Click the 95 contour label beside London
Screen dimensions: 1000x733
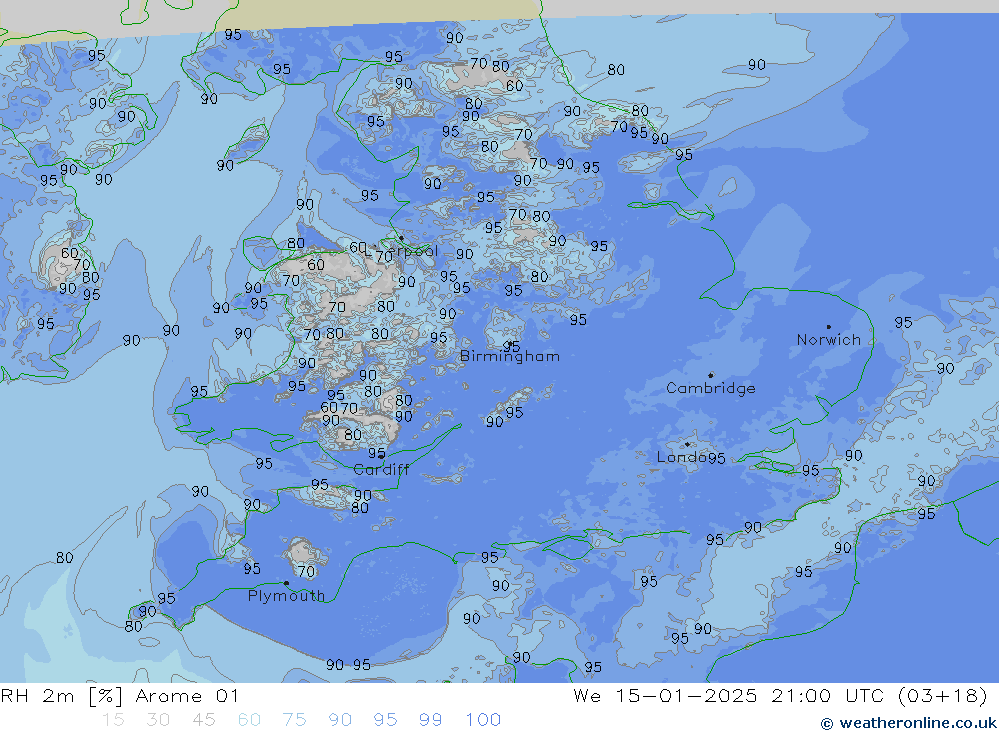[x=716, y=458]
